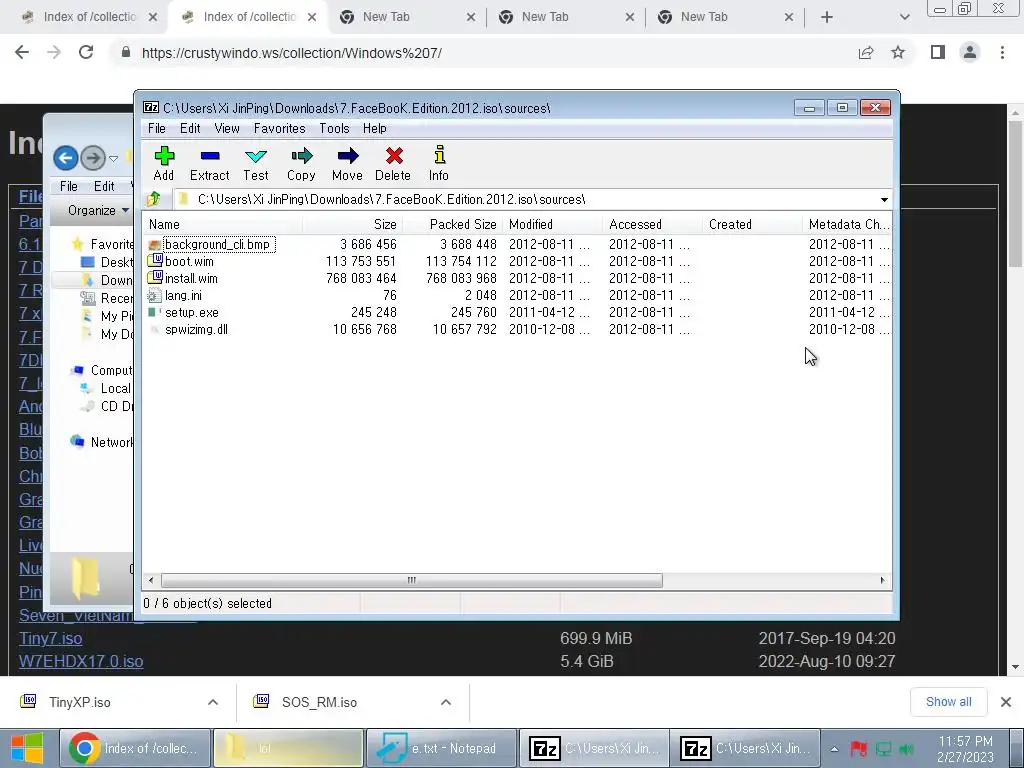Open the View menu in 7-Zip
Image resolution: width=1024 pixels, height=768 pixels.
tap(227, 128)
